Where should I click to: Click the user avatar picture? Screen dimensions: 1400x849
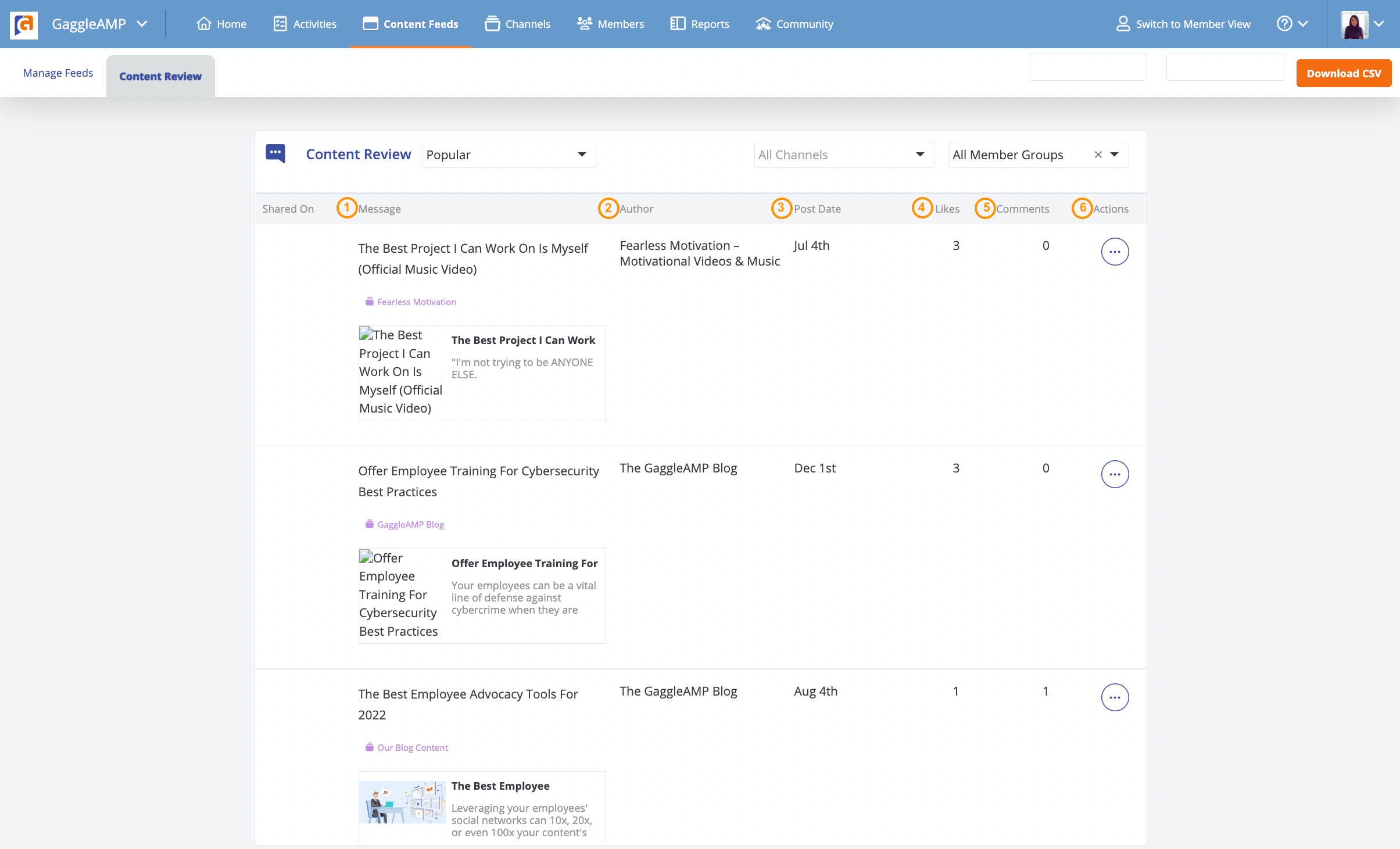(x=1354, y=24)
